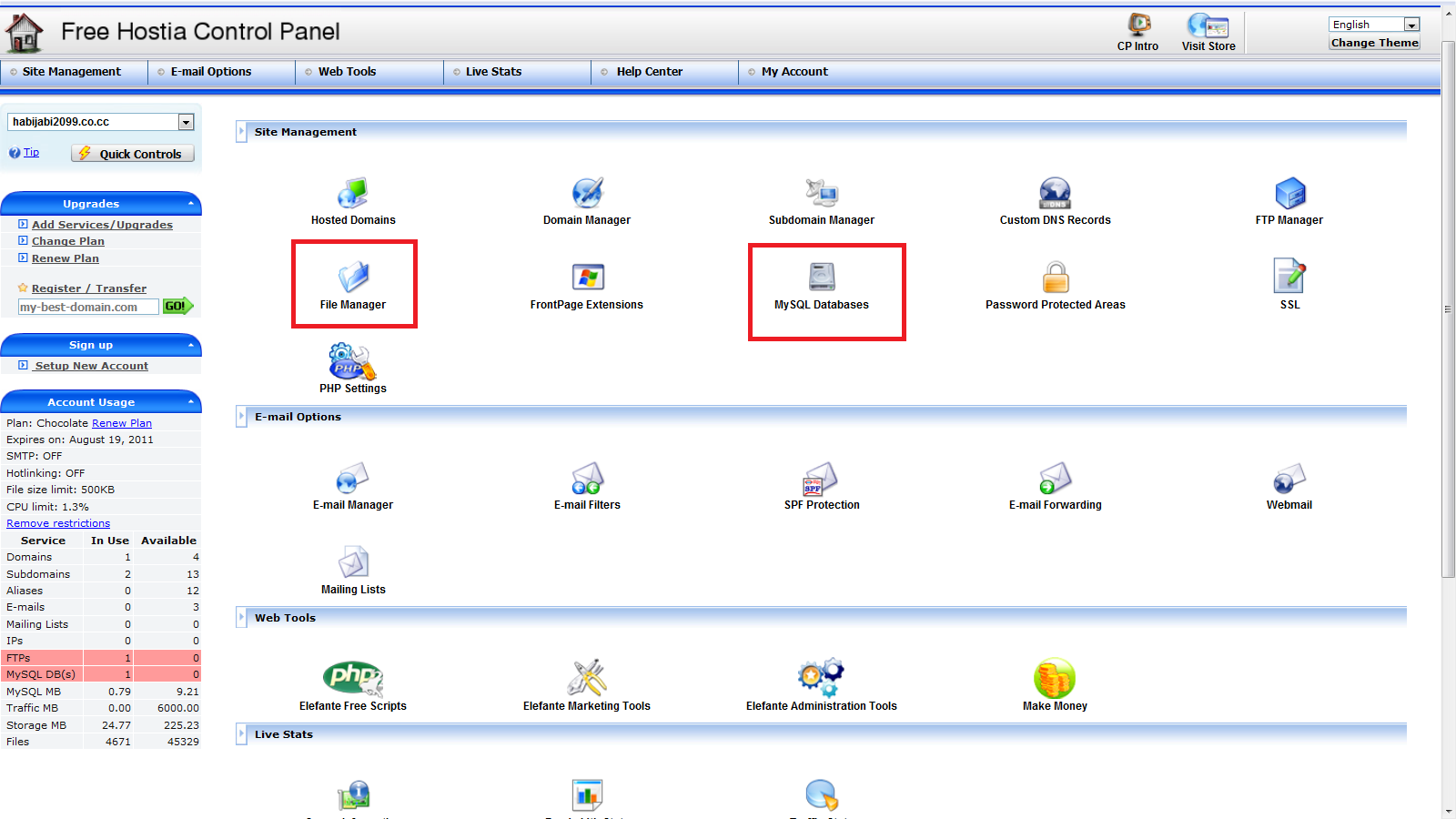Open the Add Services/Upgrades link
Screen dimensions: 1456x819
pyautogui.click(x=102, y=225)
